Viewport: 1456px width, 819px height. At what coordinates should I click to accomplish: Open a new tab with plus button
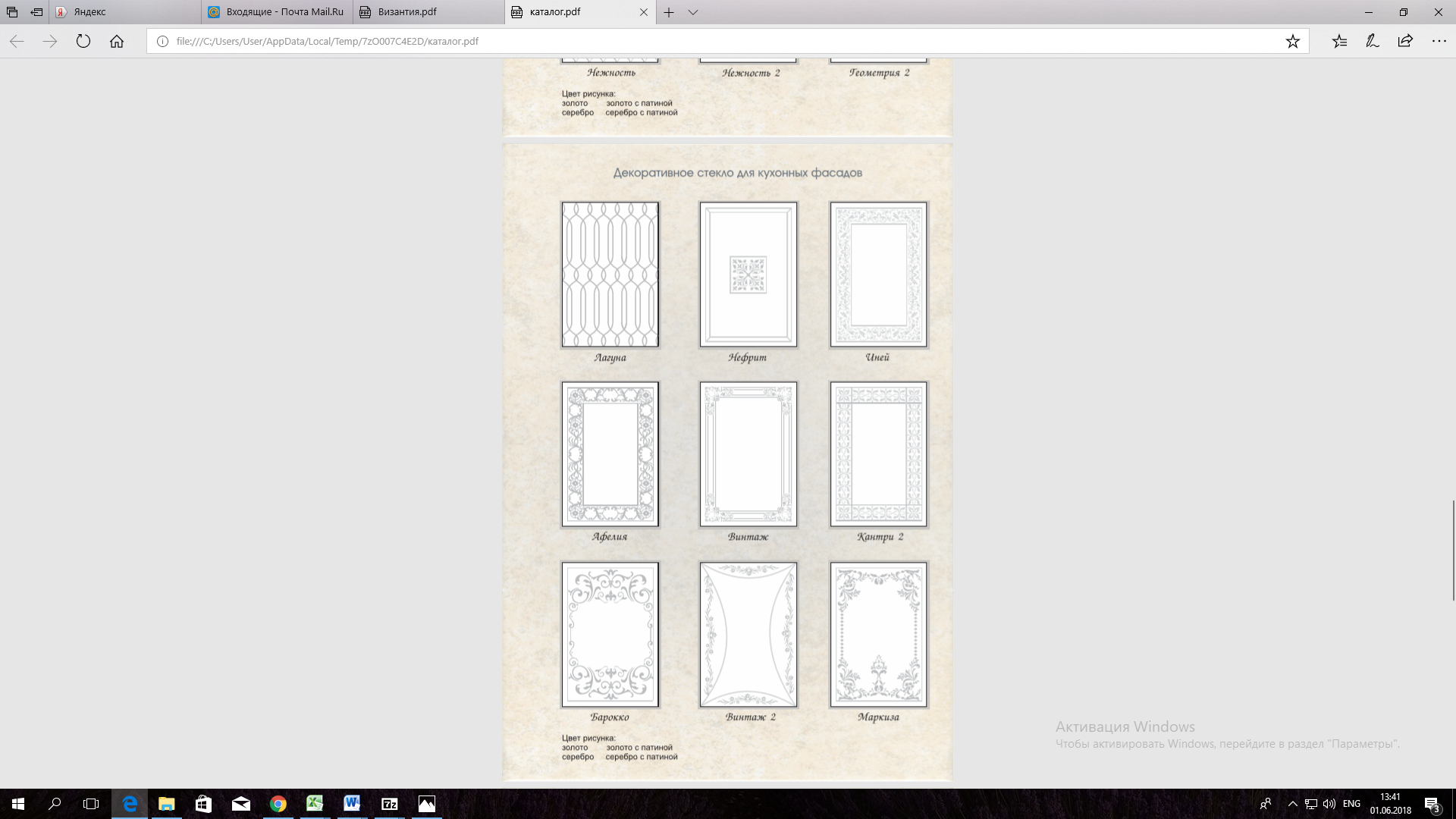click(669, 12)
